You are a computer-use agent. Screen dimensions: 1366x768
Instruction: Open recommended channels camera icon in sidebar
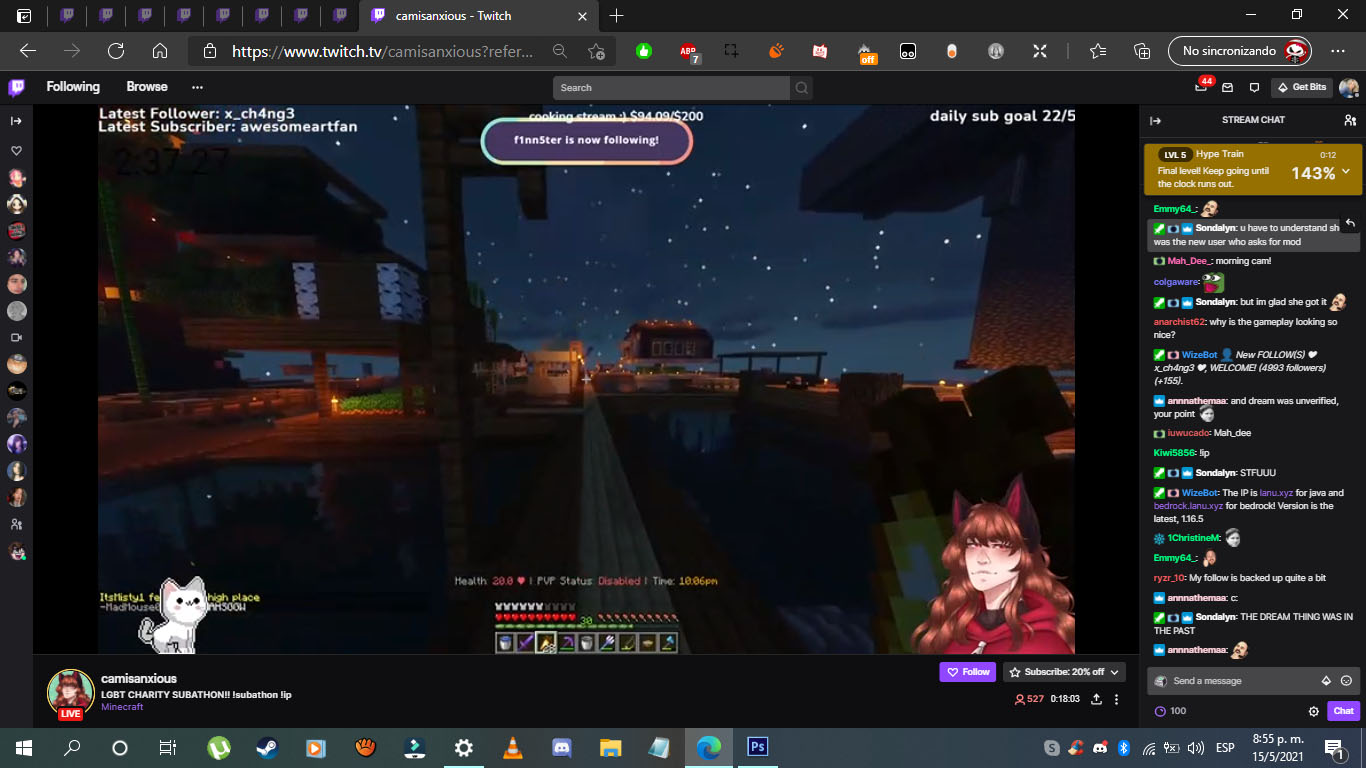pos(17,337)
